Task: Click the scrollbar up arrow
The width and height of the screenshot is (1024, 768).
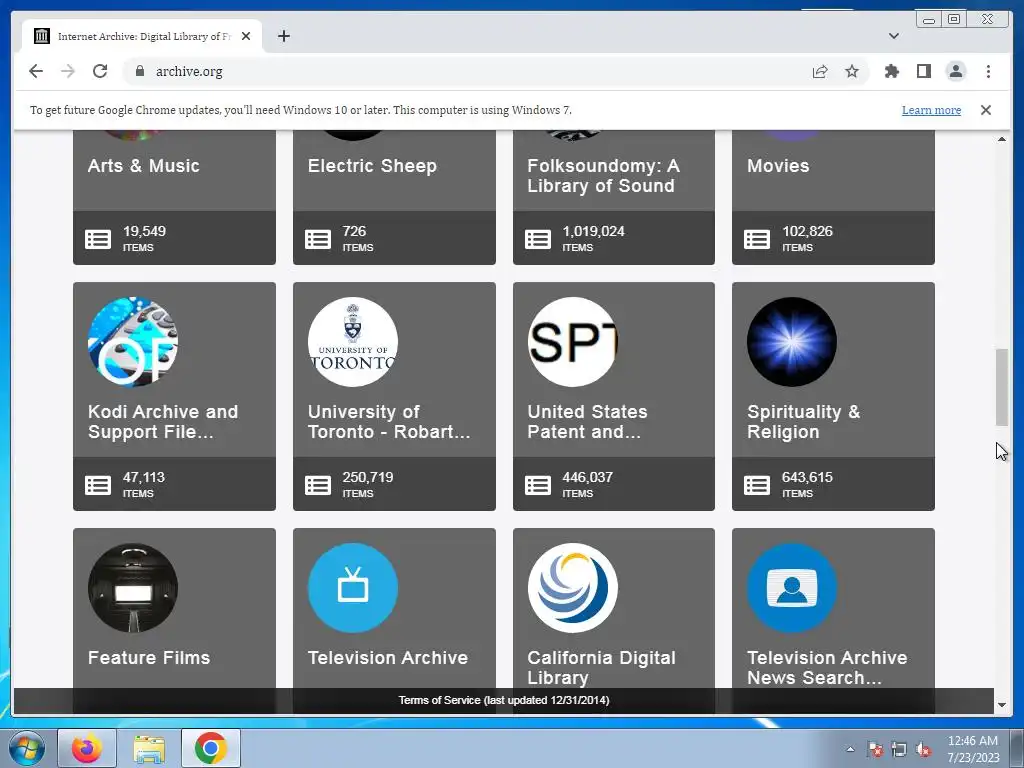Action: pos(1001,139)
